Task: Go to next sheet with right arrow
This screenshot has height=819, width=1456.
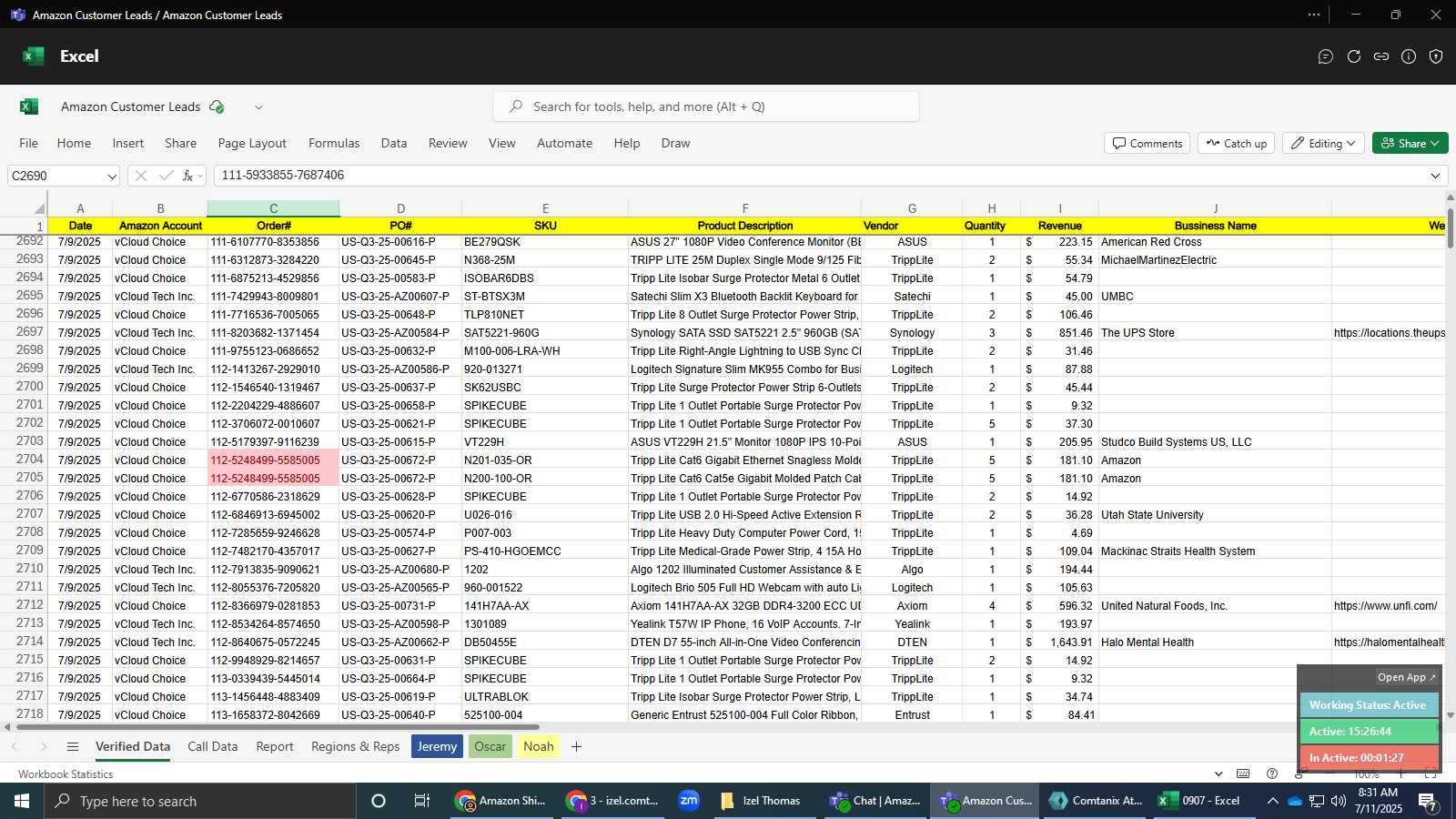Action: tap(43, 746)
